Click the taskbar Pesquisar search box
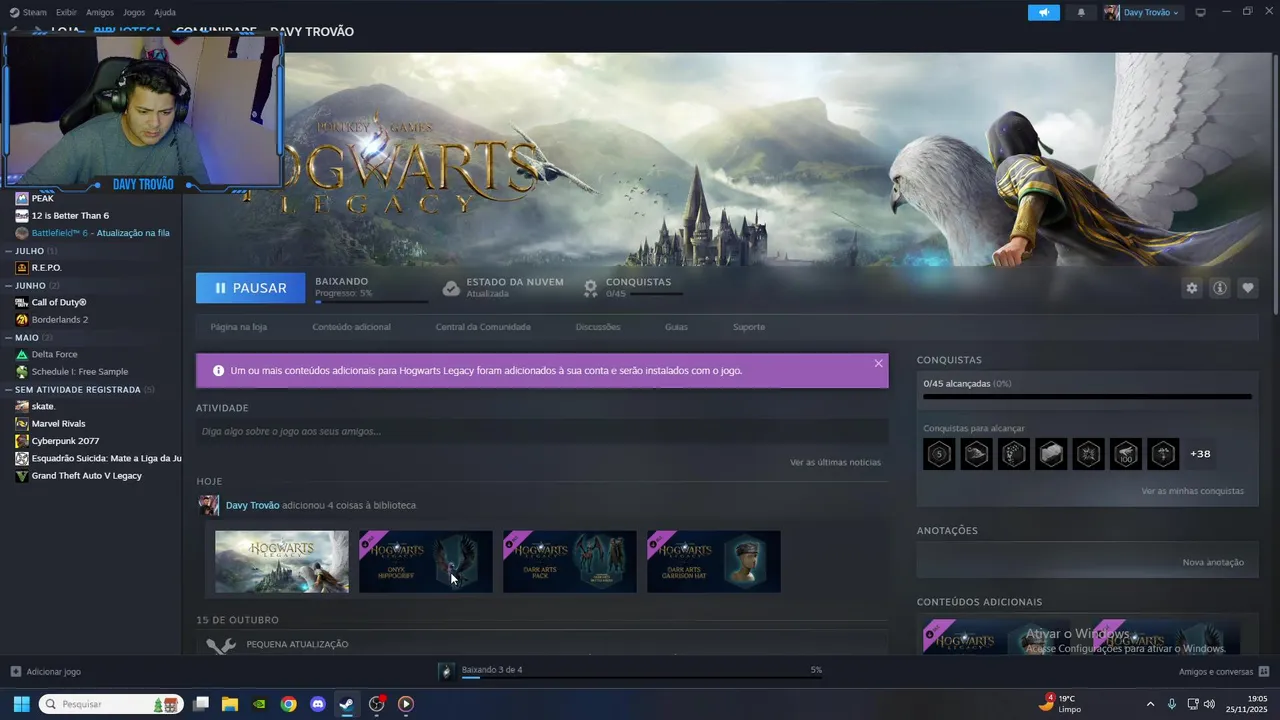The image size is (1280, 720). (111, 704)
